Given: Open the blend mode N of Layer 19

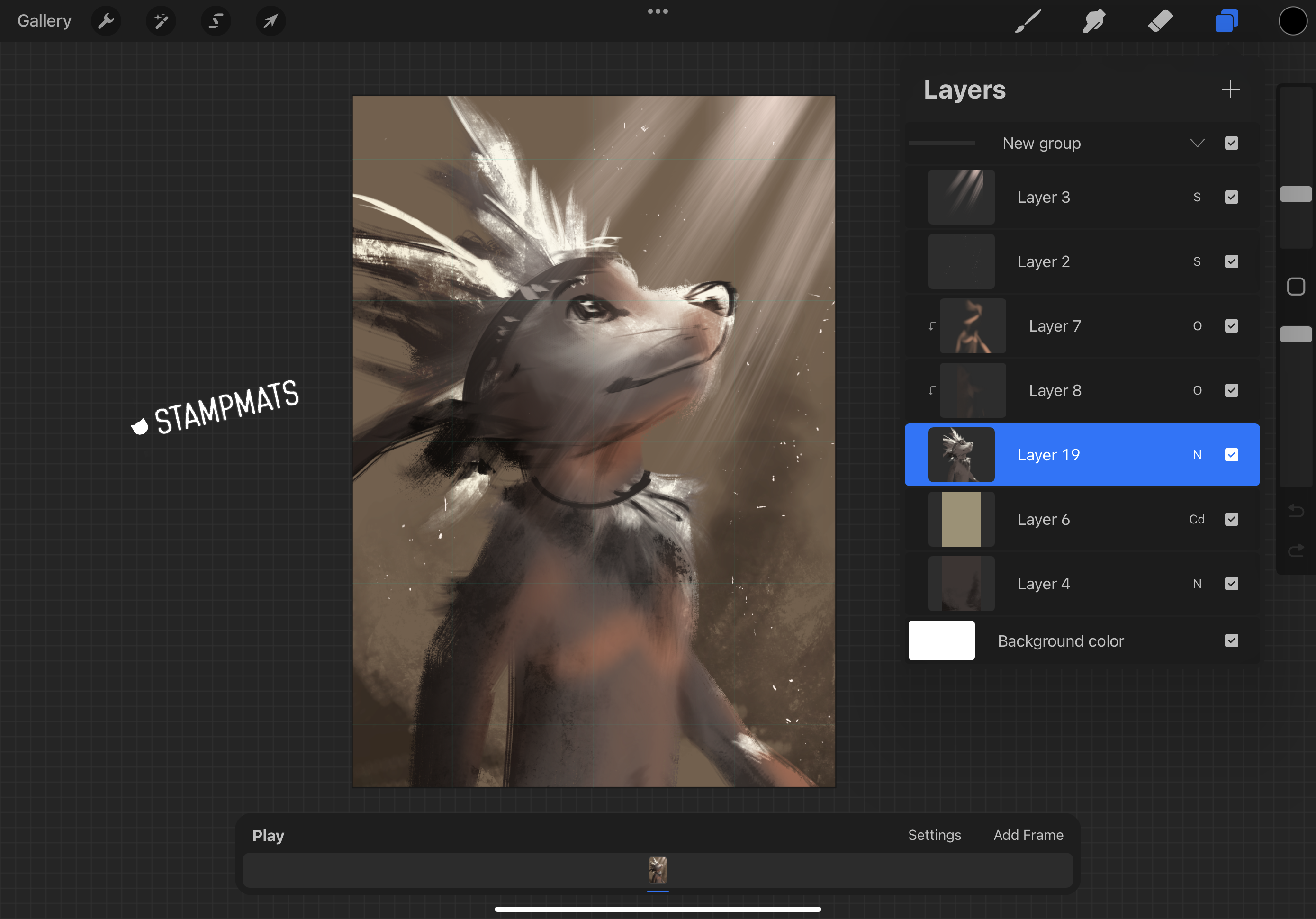Looking at the screenshot, I should pyautogui.click(x=1197, y=455).
